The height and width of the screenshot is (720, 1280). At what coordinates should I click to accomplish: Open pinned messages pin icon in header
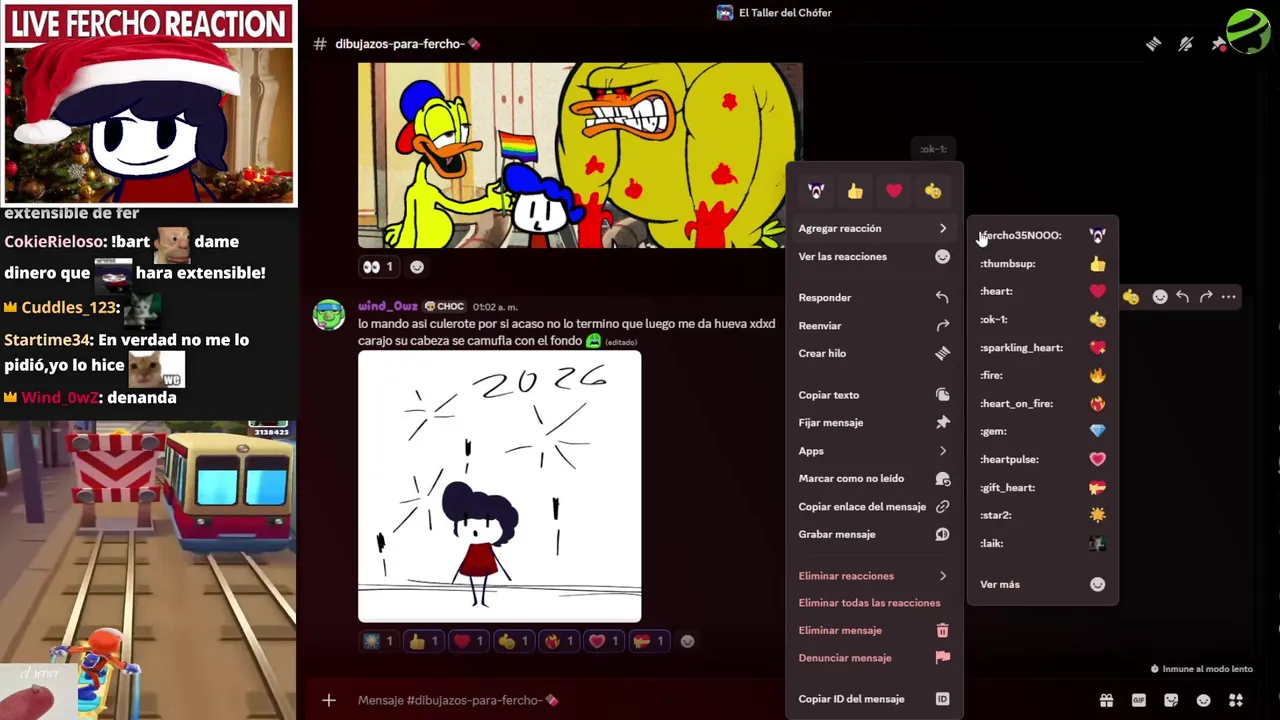click(1218, 44)
